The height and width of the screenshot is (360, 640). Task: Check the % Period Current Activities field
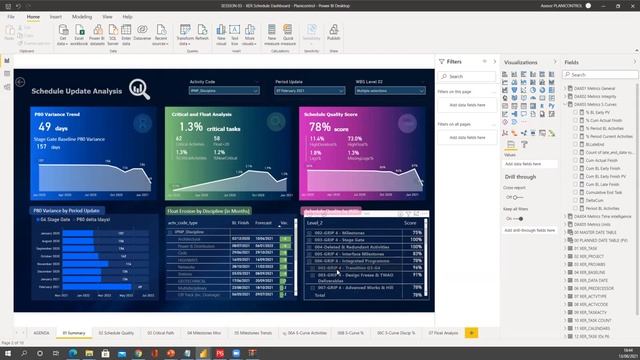pyautogui.click(x=576, y=136)
